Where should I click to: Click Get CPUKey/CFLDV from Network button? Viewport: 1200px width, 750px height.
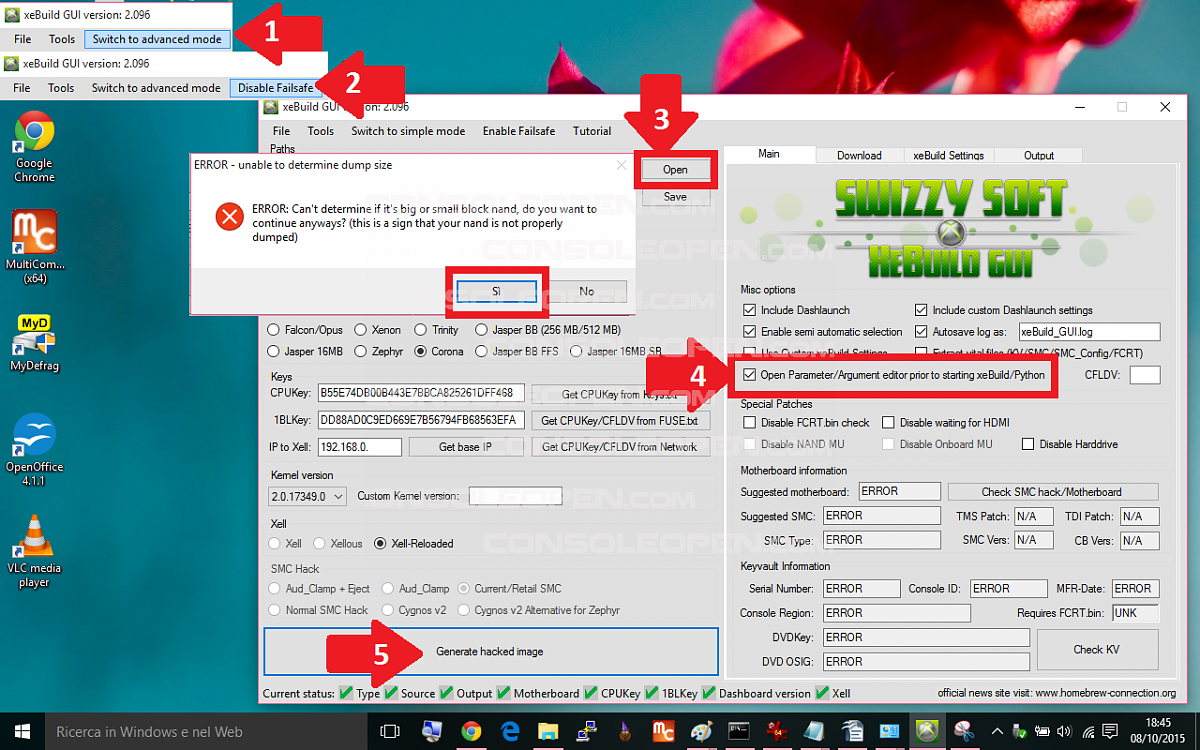coord(620,447)
